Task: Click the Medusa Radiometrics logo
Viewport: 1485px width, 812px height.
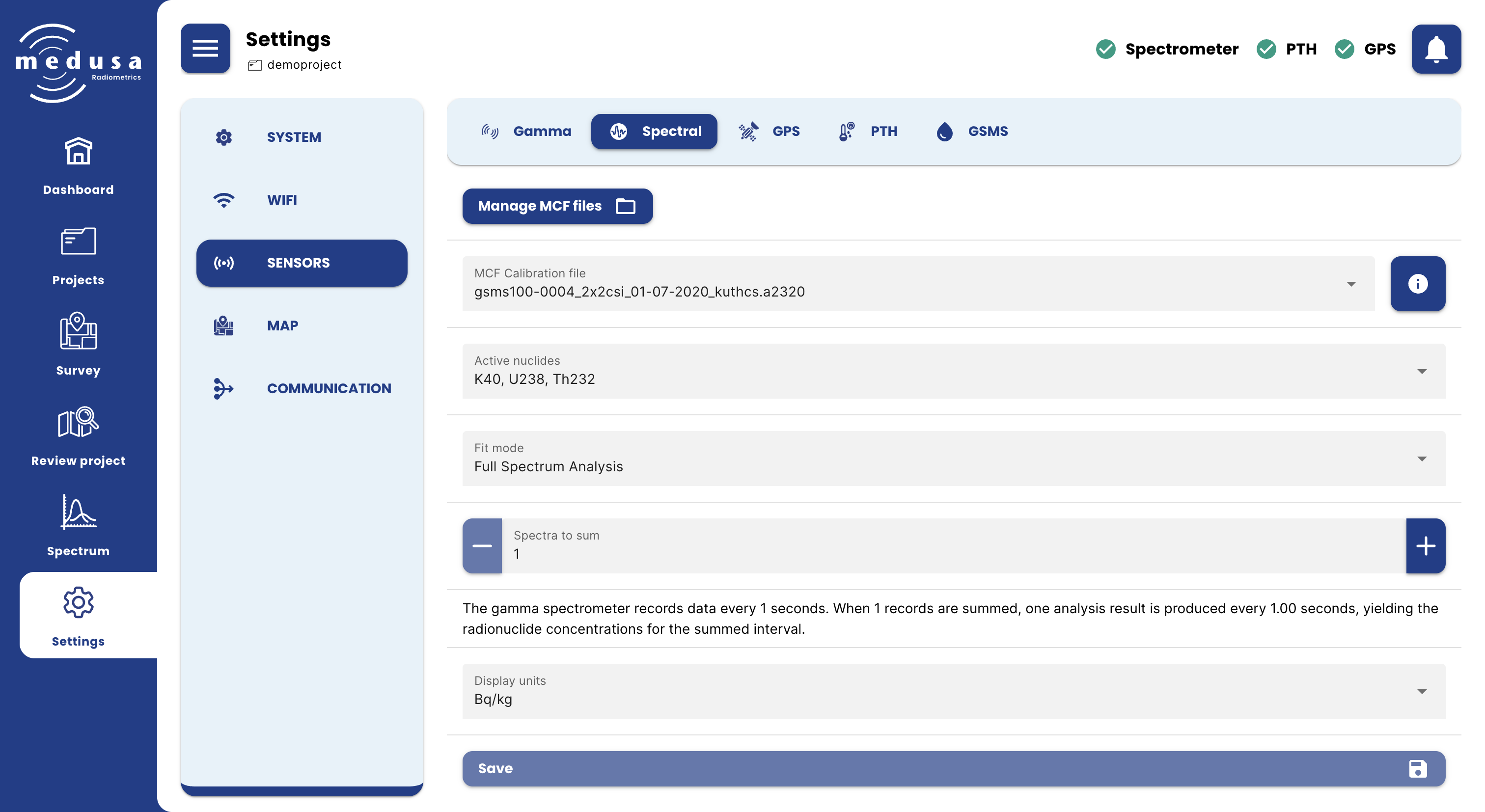Action: [78, 63]
